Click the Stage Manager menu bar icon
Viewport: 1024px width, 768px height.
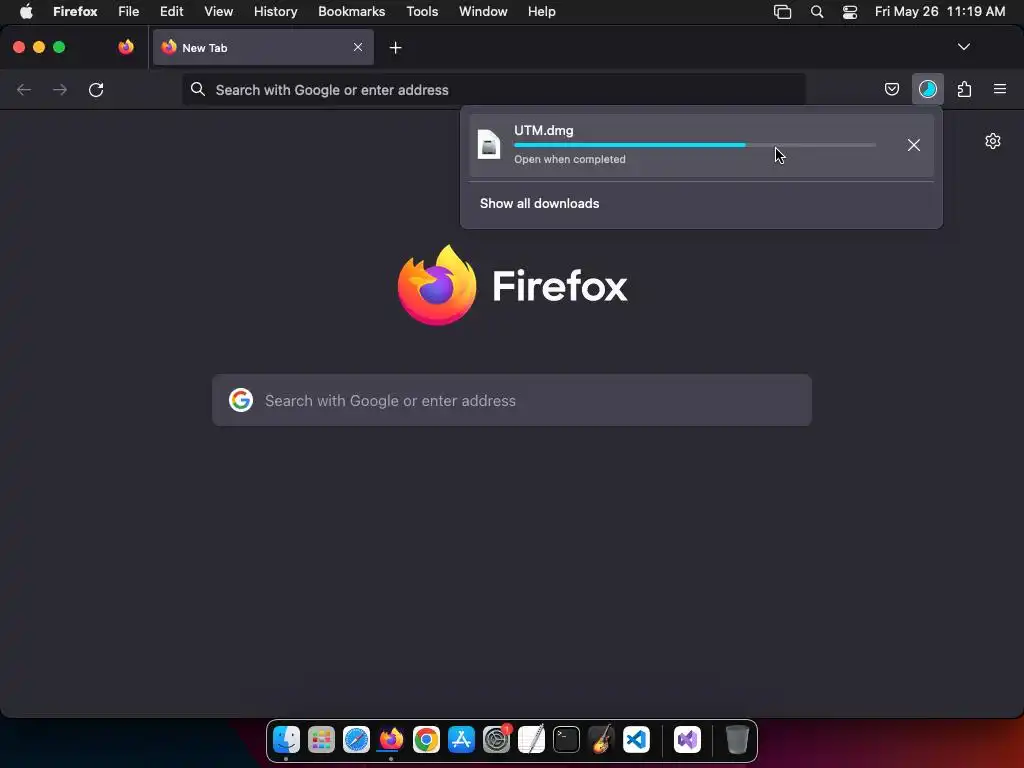coord(782,12)
